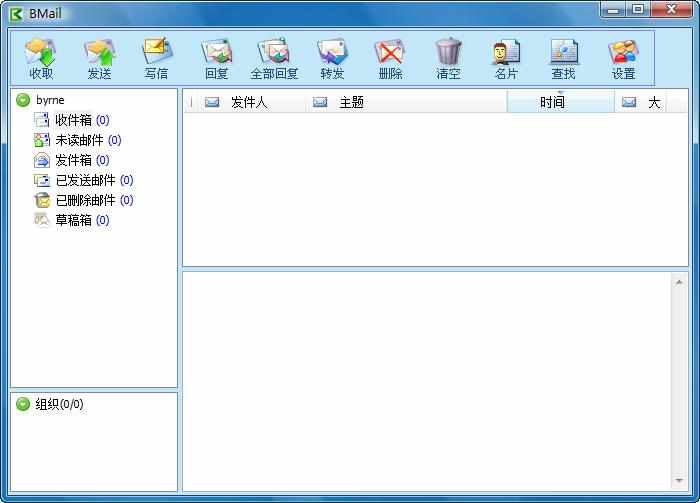Minimize the BMail window
The height and width of the screenshot is (503, 700).
point(615,10)
